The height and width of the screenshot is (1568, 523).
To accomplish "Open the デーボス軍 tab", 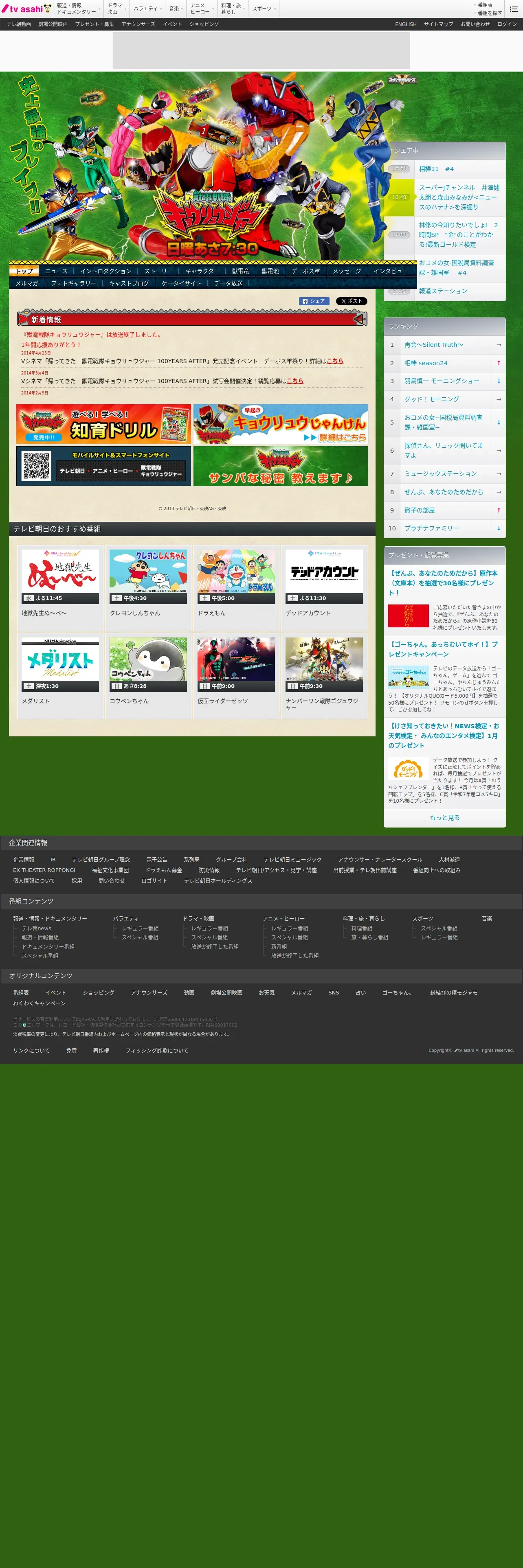I will [305, 271].
